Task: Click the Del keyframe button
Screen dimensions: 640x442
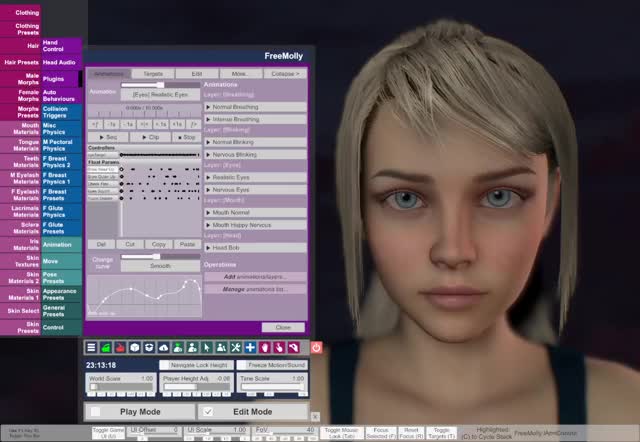Action: pos(101,244)
